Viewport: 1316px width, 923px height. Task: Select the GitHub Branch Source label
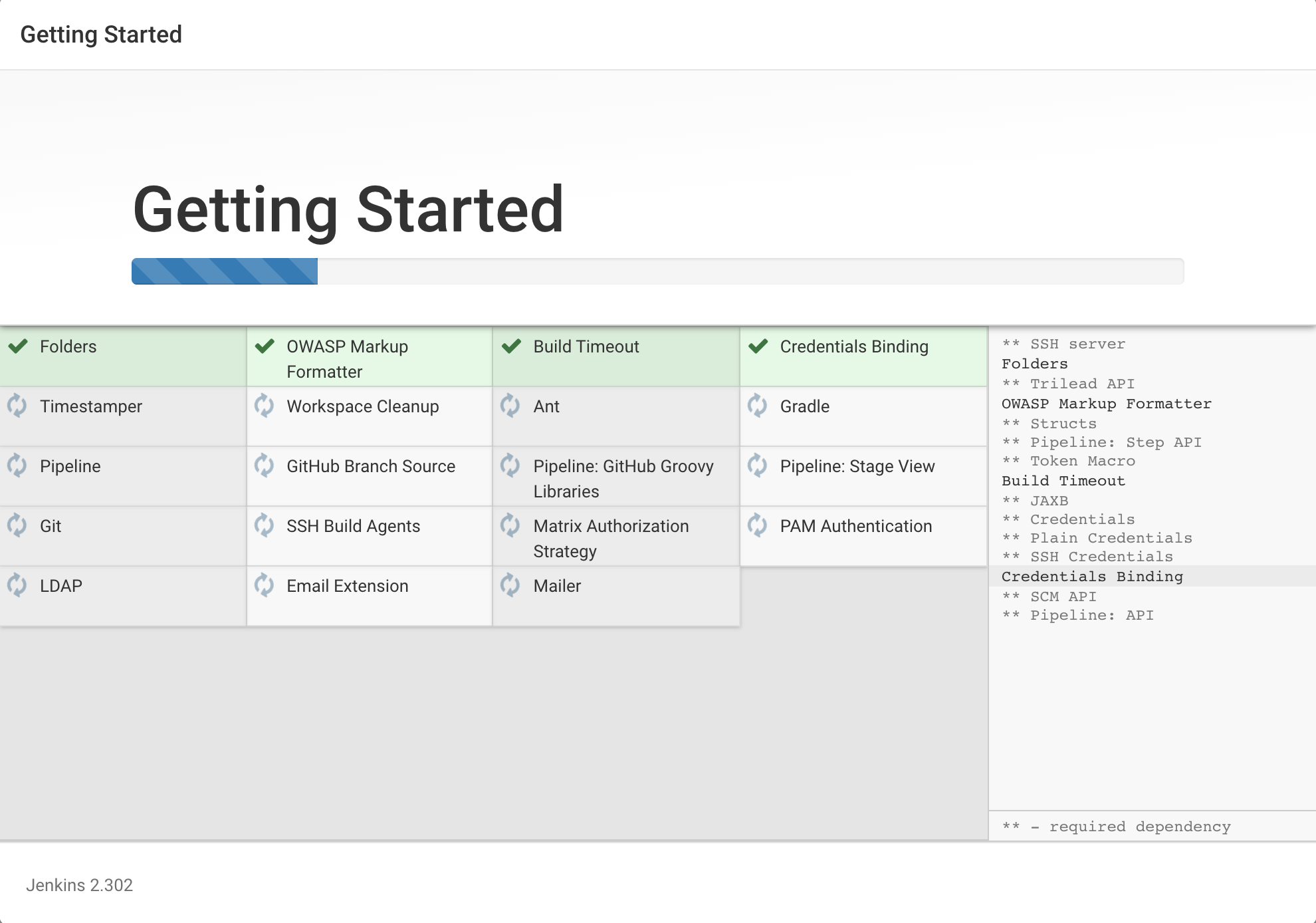371,466
